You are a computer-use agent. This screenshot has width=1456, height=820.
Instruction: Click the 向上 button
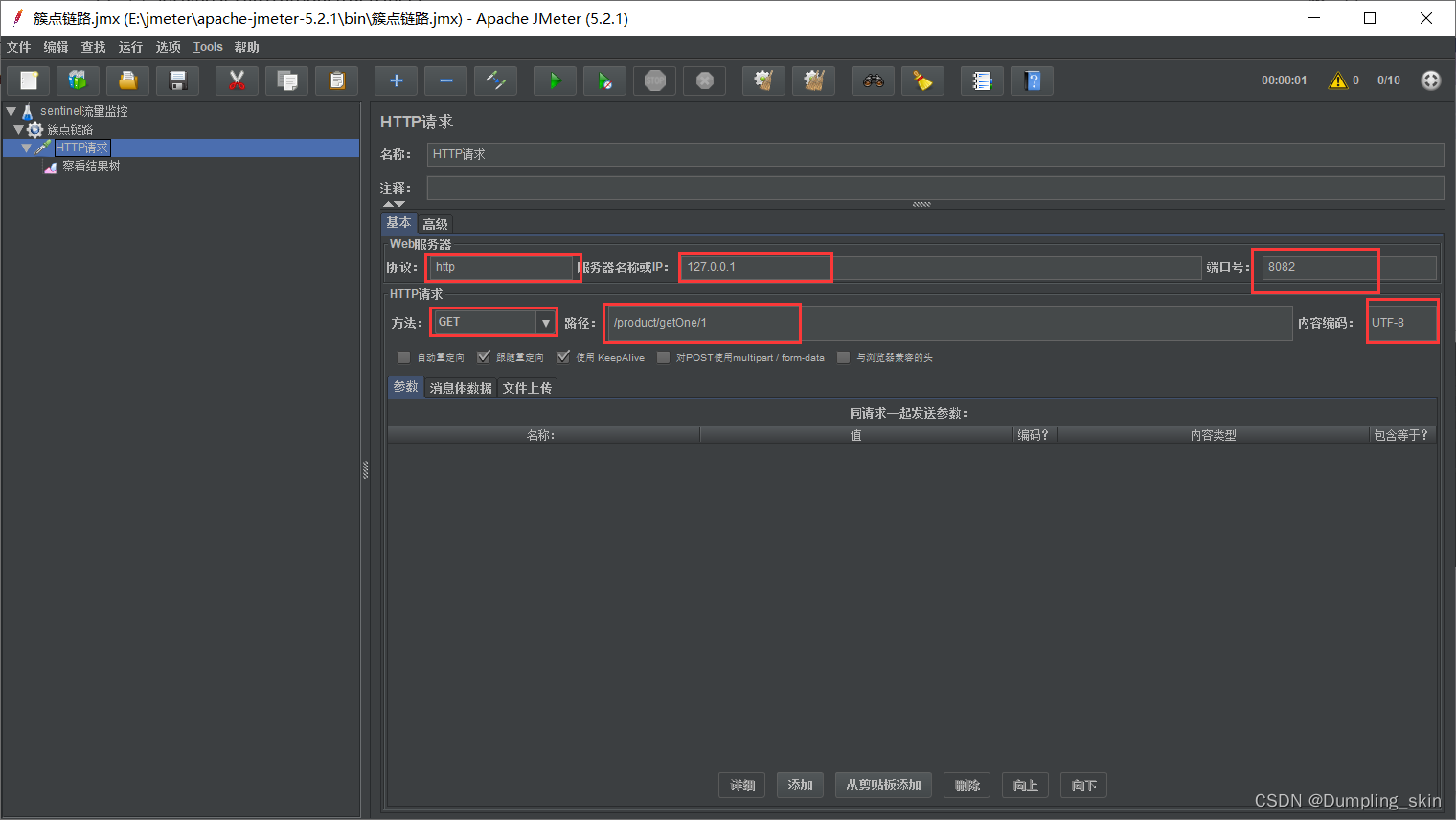(1025, 786)
